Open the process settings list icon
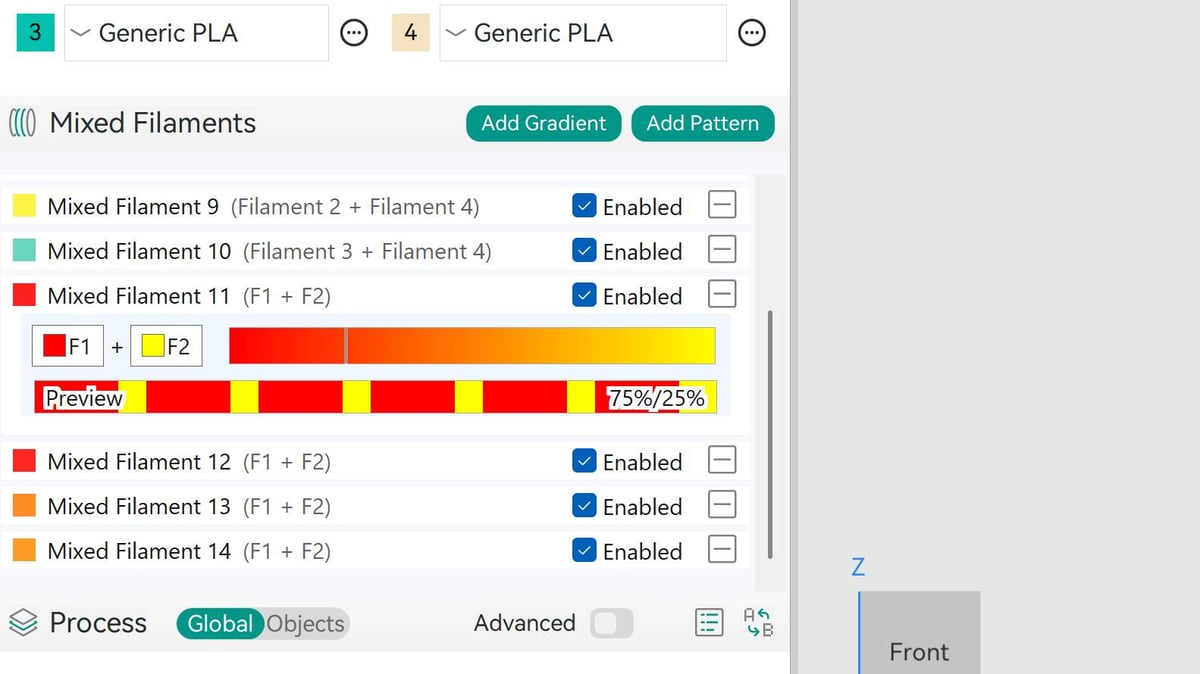1200x674 pixels. pos(708,623)
